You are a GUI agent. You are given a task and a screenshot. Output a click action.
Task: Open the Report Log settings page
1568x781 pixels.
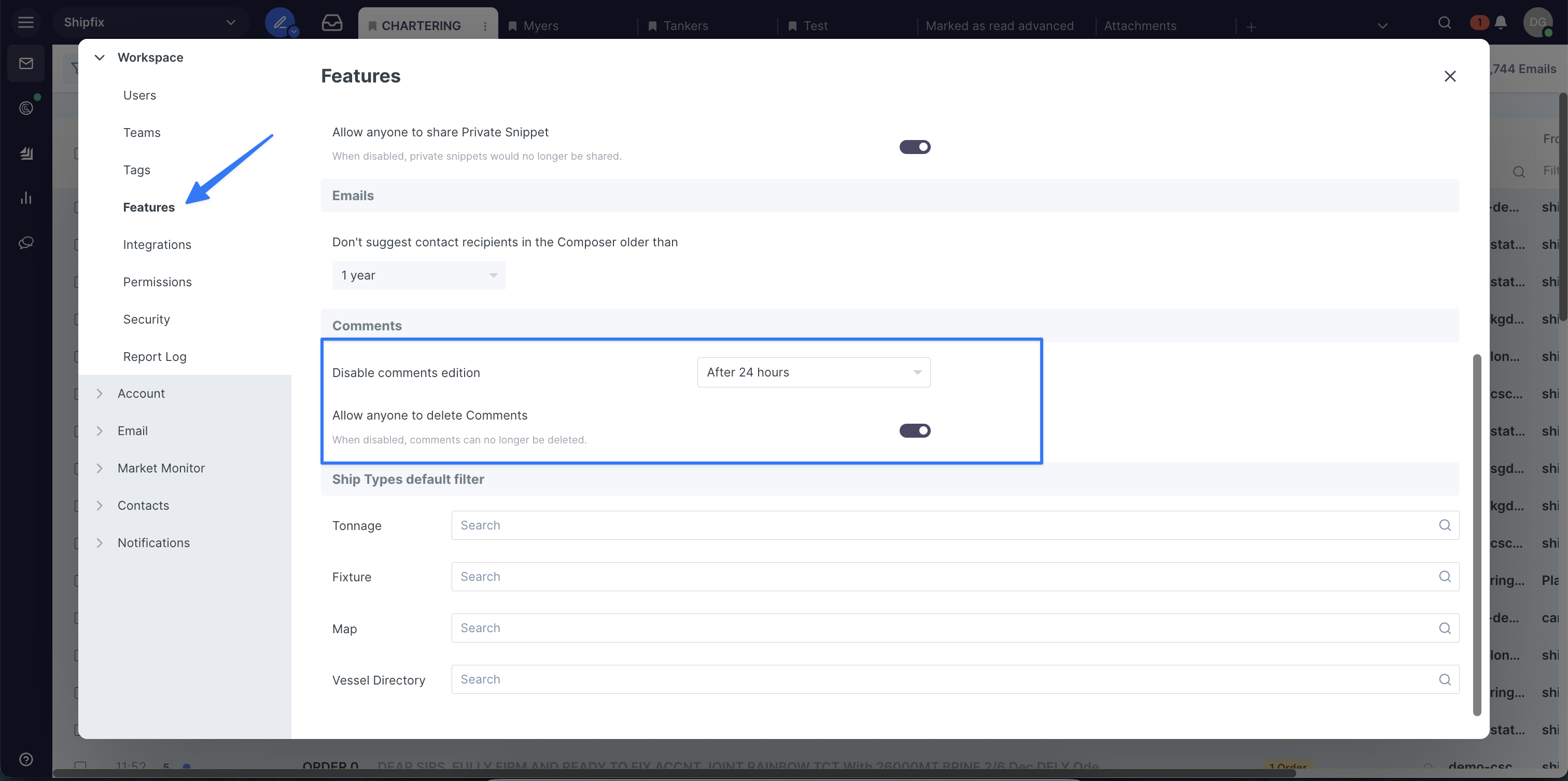point(155,357)
